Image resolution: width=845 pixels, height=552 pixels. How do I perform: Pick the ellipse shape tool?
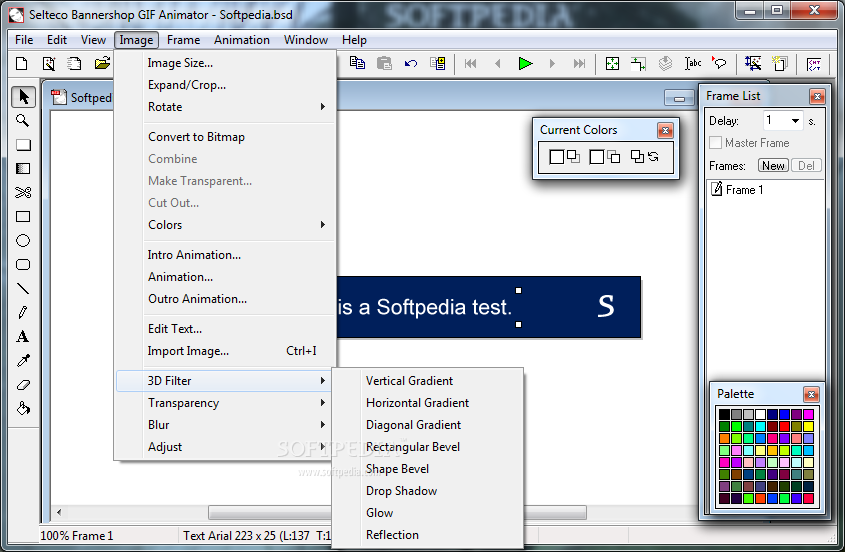click(23, 240)
